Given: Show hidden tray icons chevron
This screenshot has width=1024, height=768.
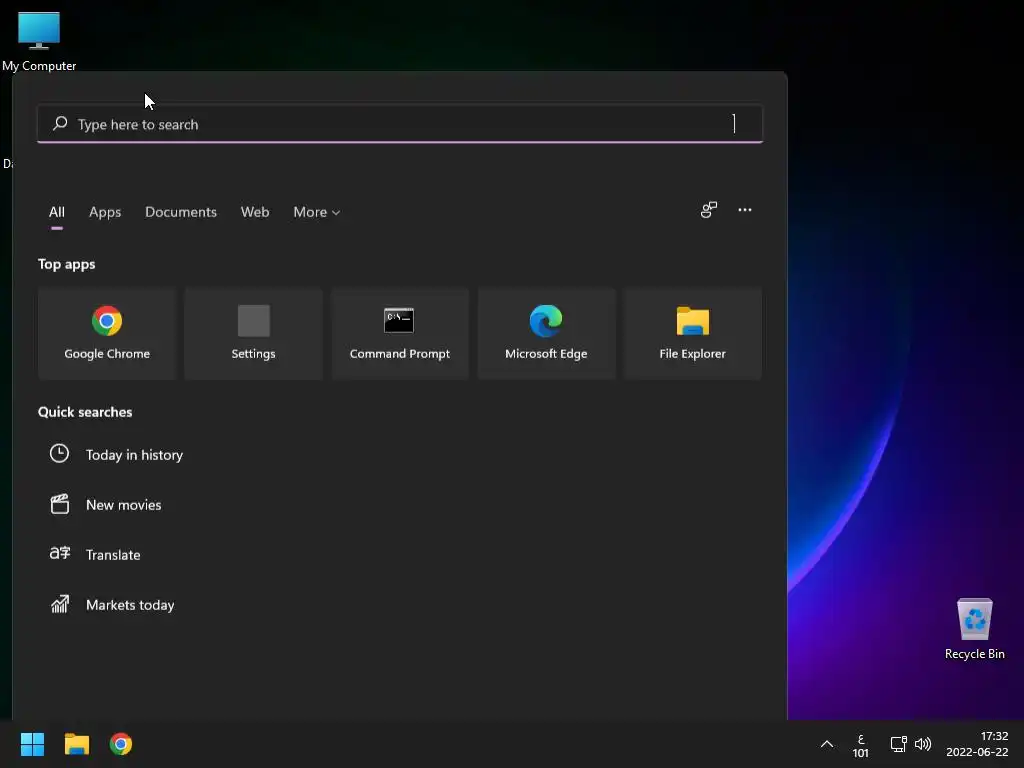Looking at the screenshot, I should pyautogui.click(x=827, y=744).
